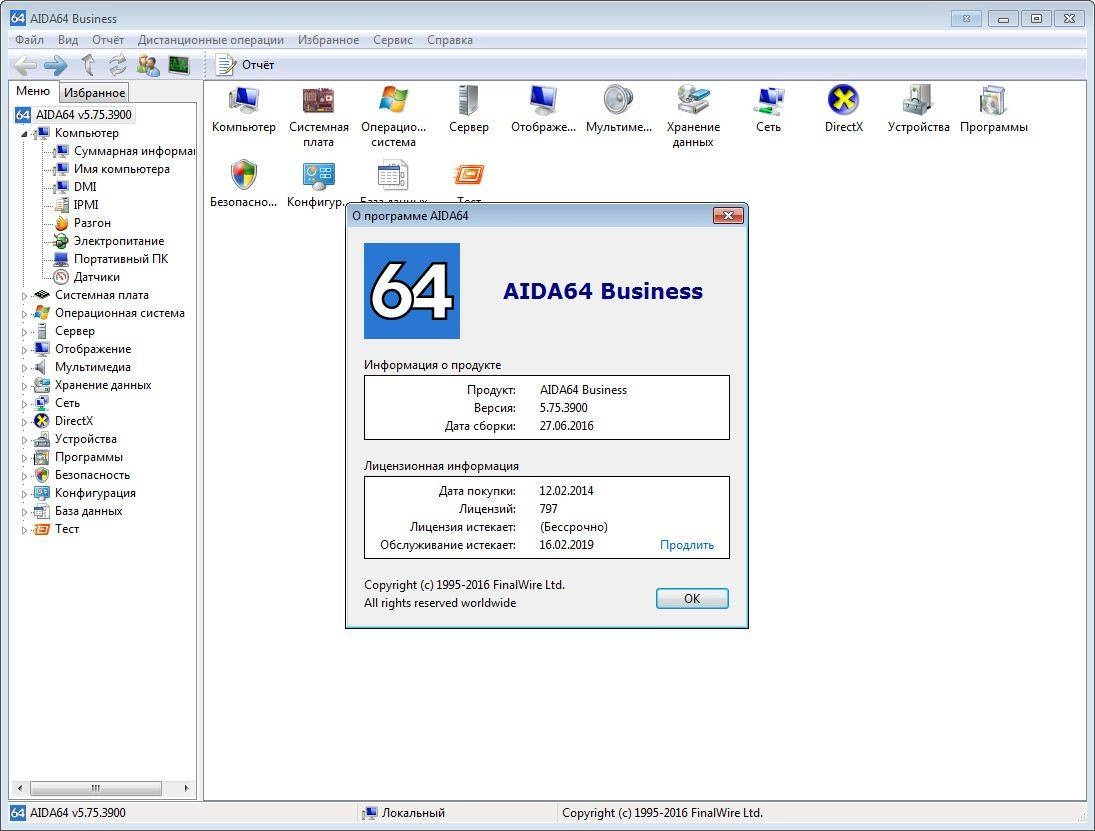Open the Мультимедиа speaker icon in pane
Image resolution: width=1095 pixels, height=831 pixels.
(619, 109)
